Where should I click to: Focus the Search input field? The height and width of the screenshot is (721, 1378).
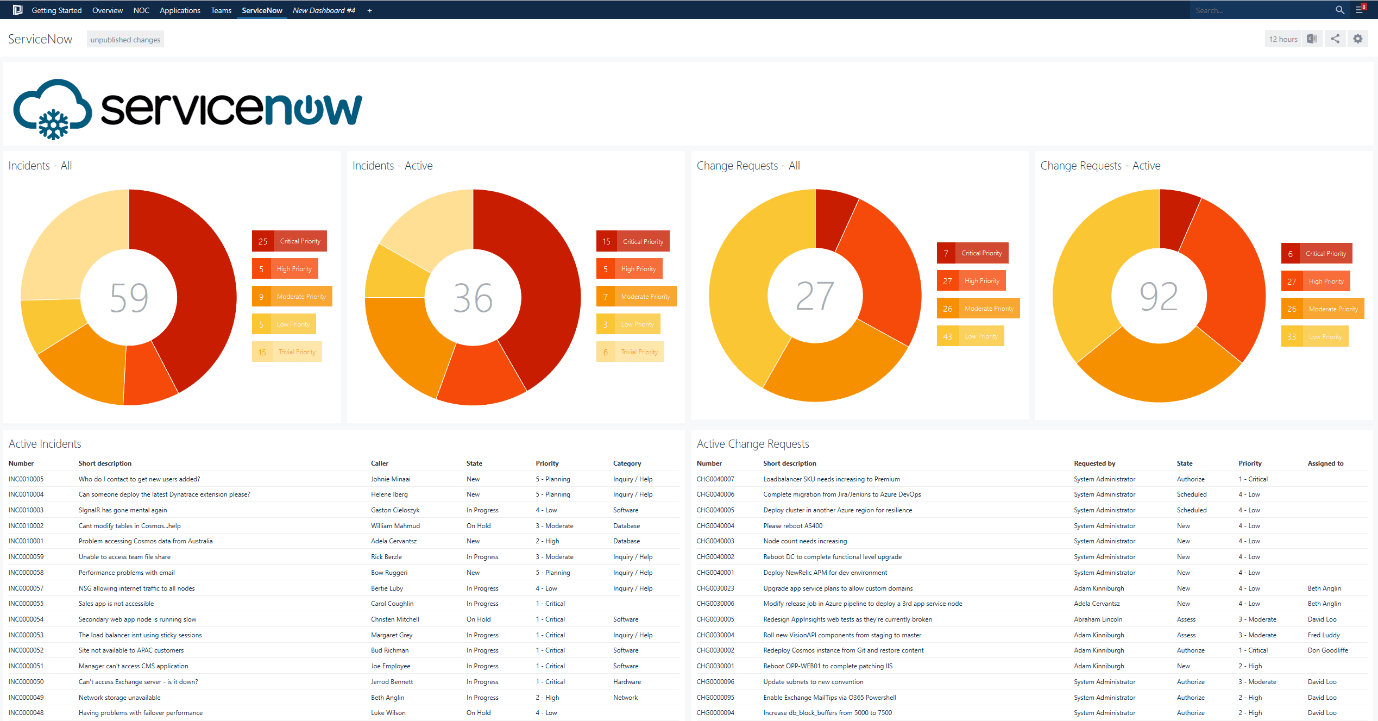click(1261, 10)
